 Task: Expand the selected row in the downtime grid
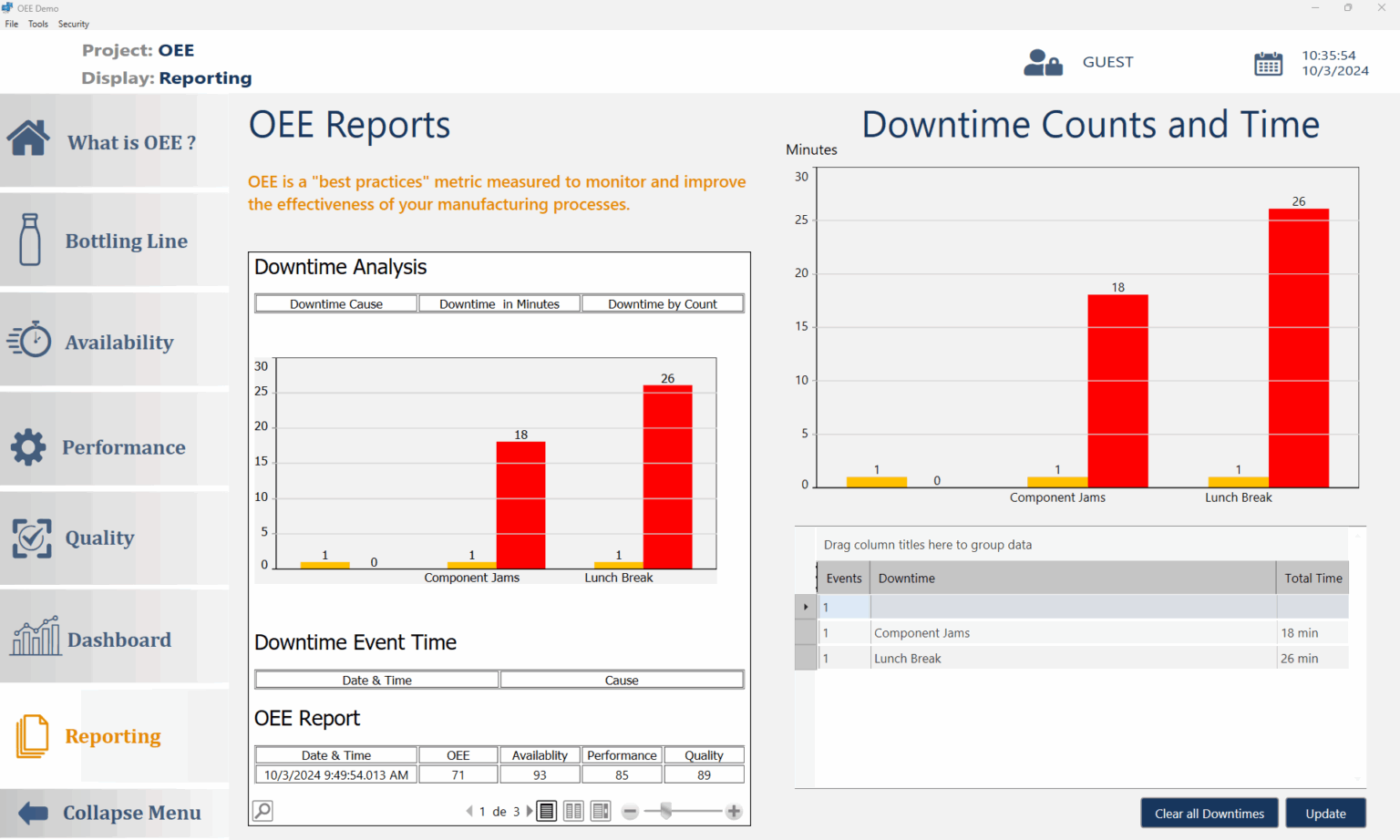[x=806, y=606]
